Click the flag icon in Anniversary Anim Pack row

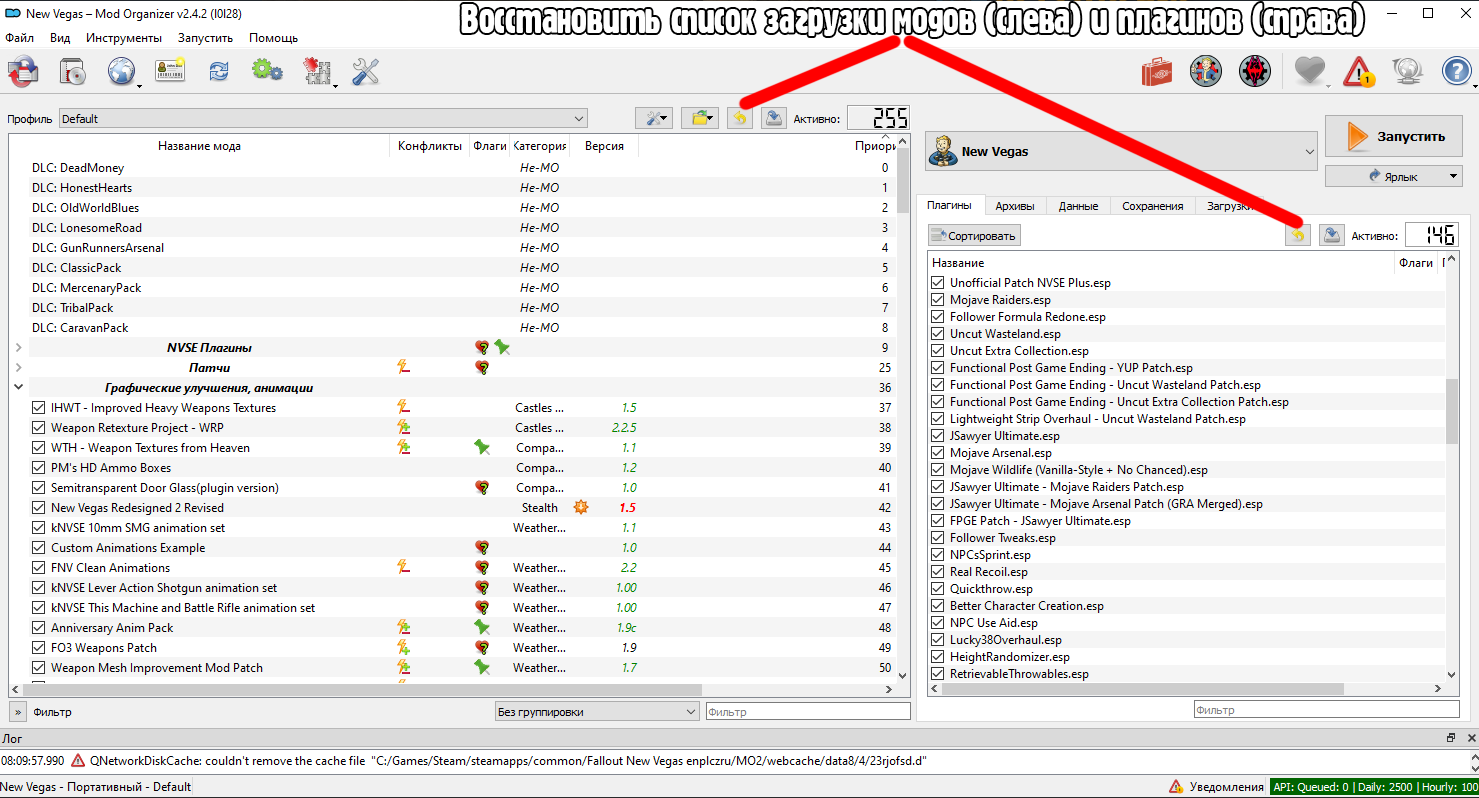(x=482, y=628)
